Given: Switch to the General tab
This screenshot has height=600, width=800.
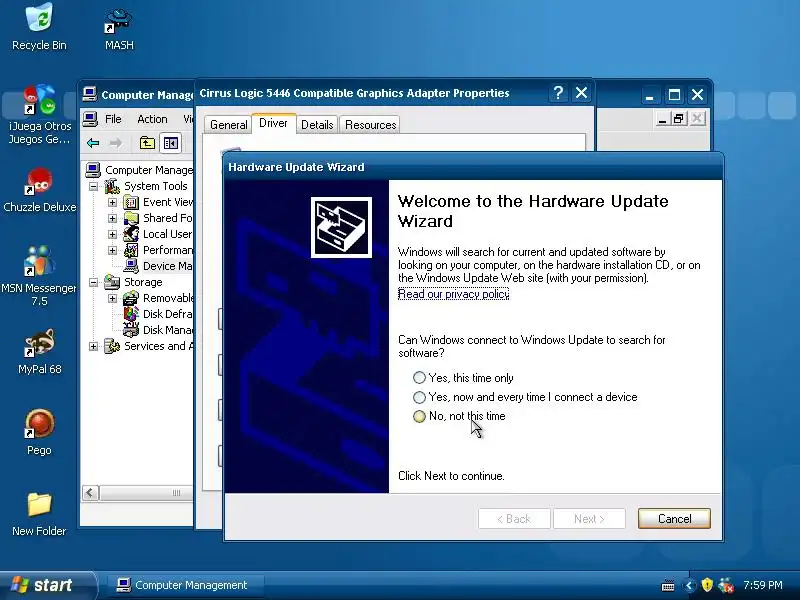Looking at the screenshot, I should [x=228, y=125].
